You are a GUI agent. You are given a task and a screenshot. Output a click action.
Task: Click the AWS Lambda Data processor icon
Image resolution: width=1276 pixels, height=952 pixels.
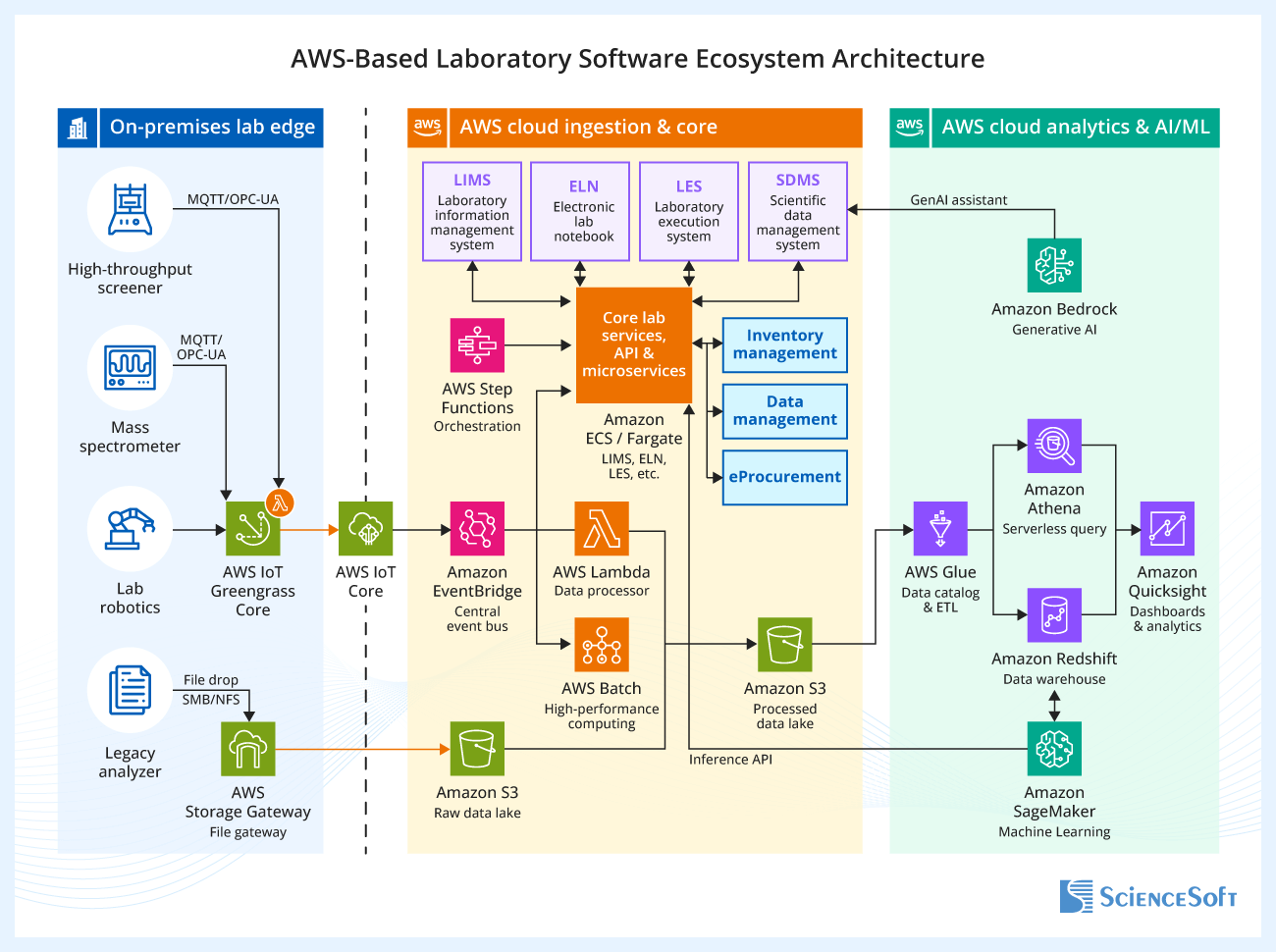602,527
